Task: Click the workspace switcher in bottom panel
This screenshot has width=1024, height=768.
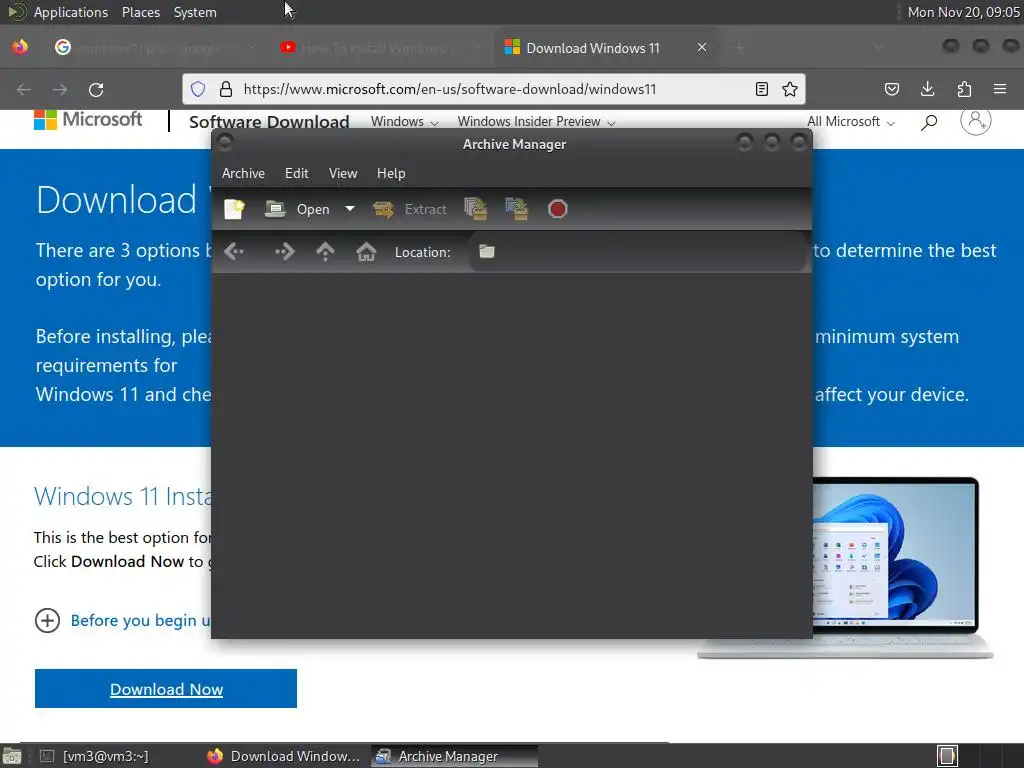Action: click(947, 756)
